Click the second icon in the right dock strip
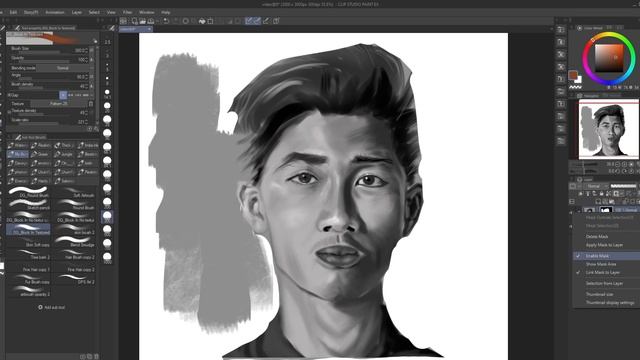This screenshot has width=640, height=360. point(561,42)
